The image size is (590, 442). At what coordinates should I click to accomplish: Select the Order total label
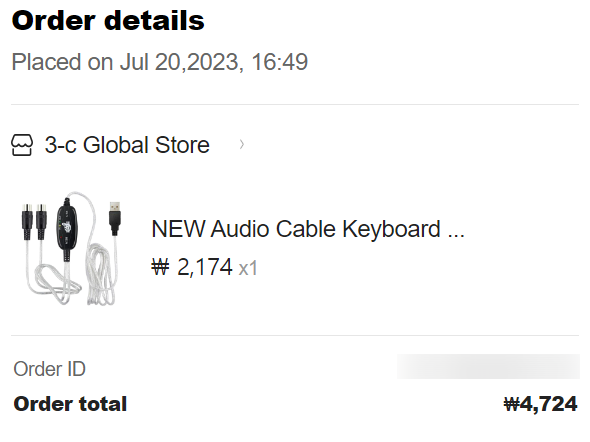point(70,404)
